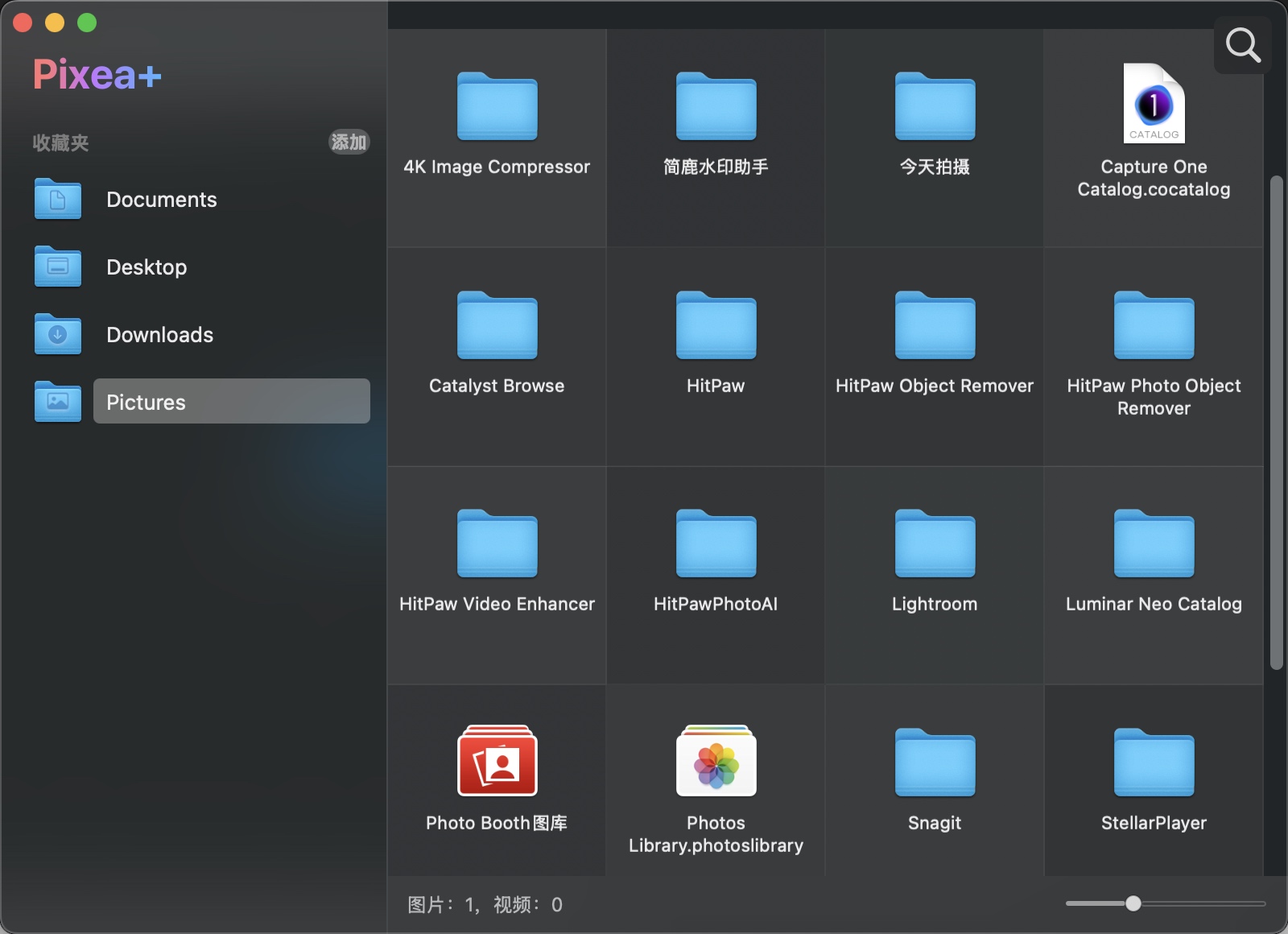Open the 4K Image Compressor folder icon

coord(497,105)
